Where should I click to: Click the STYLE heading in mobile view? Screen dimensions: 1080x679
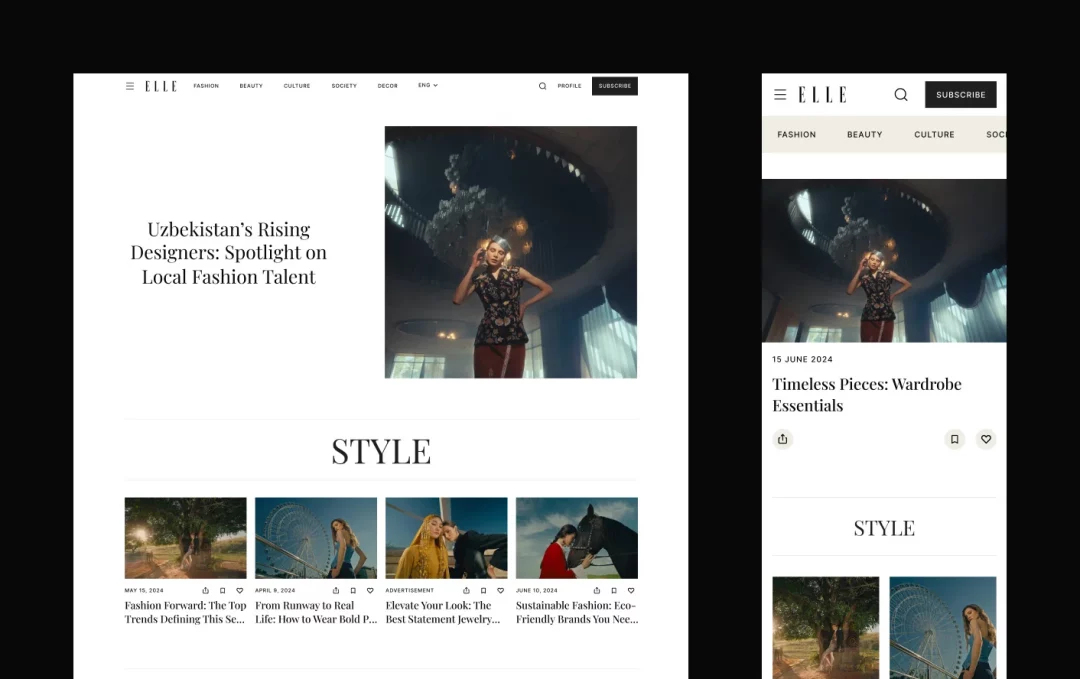coord(884,528)
